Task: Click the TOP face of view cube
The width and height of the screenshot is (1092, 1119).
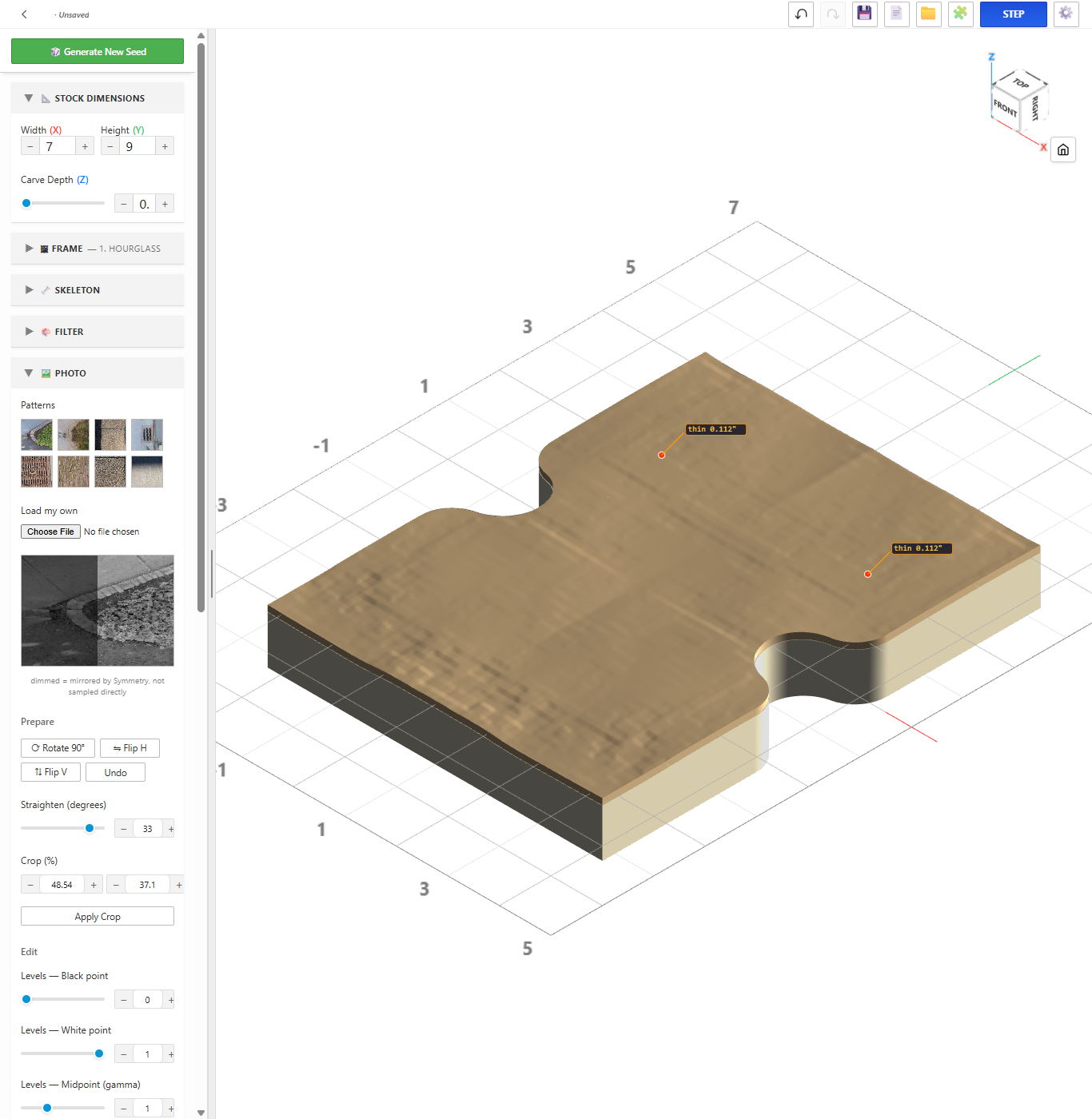Action: pos(1021,82)
